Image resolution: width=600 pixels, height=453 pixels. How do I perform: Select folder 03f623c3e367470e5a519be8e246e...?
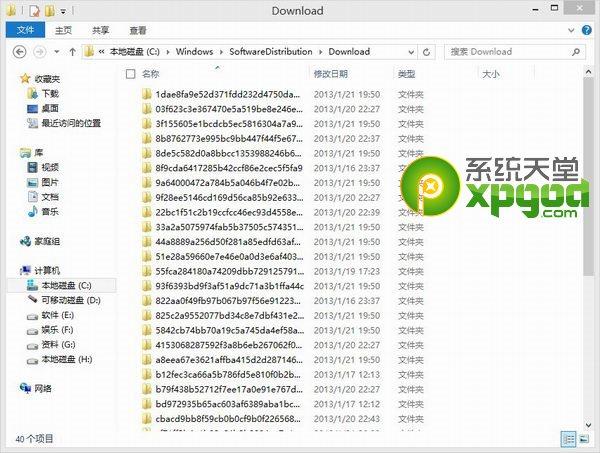click(229, 109)
